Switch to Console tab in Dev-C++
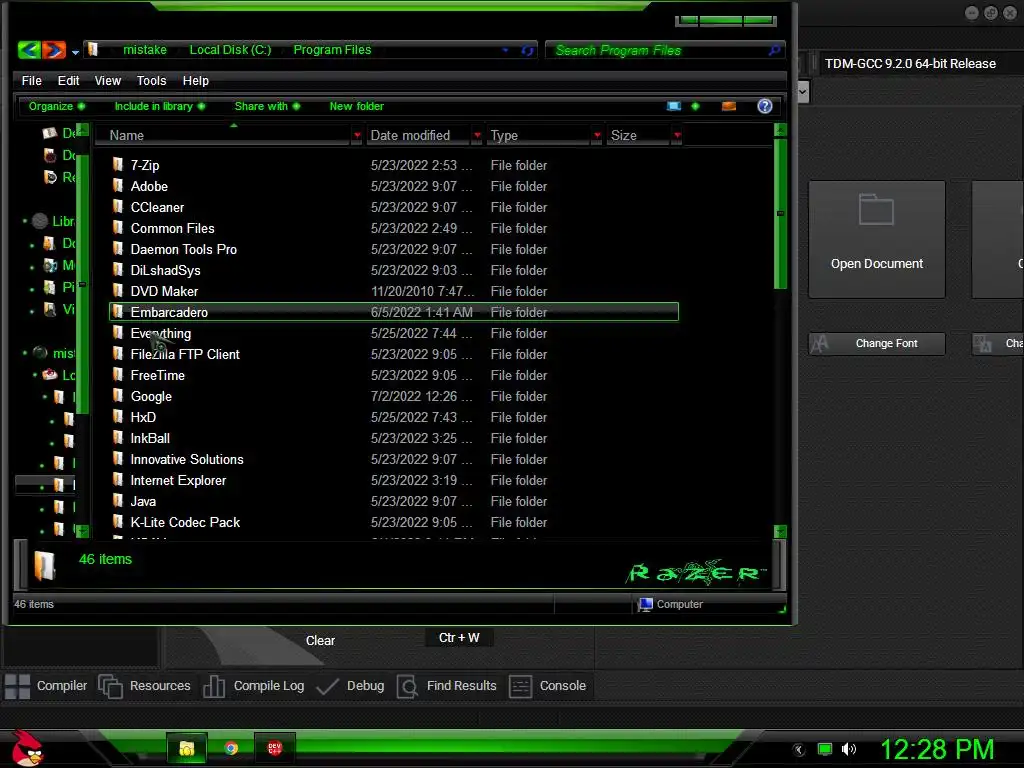1024x768 pixels. 547,686
